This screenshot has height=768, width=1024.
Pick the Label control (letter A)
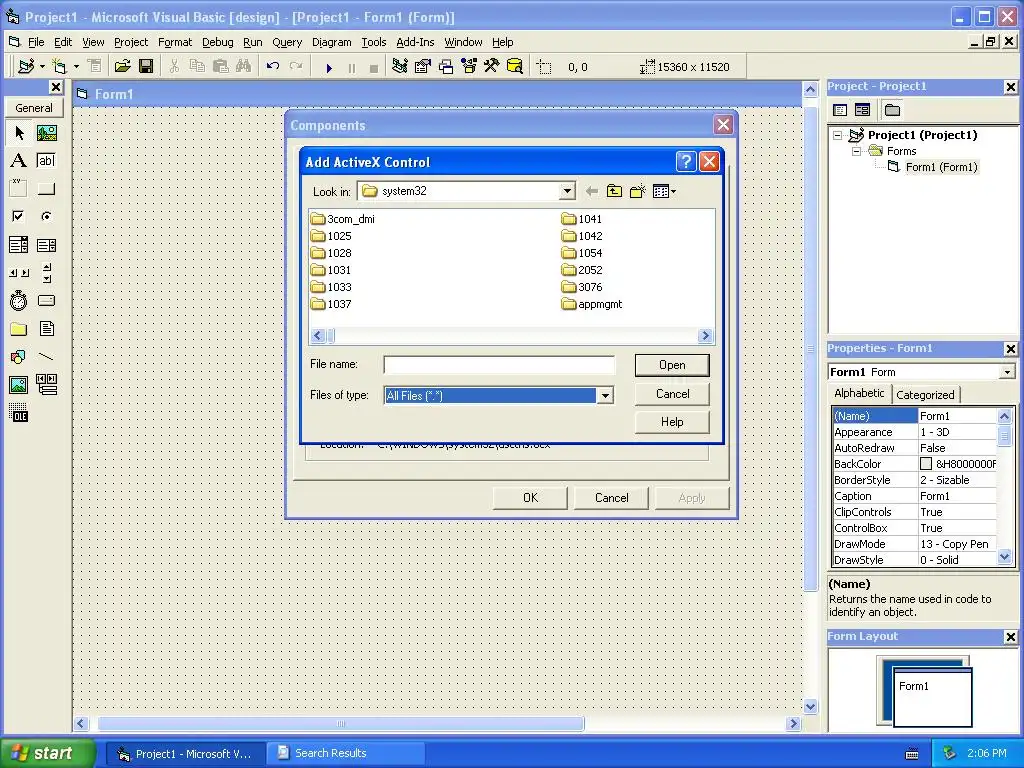pyautogui.click(x=19, y=161)
